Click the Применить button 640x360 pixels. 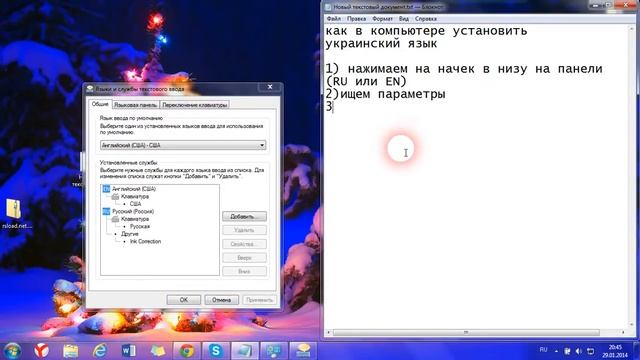click(259, 300)
